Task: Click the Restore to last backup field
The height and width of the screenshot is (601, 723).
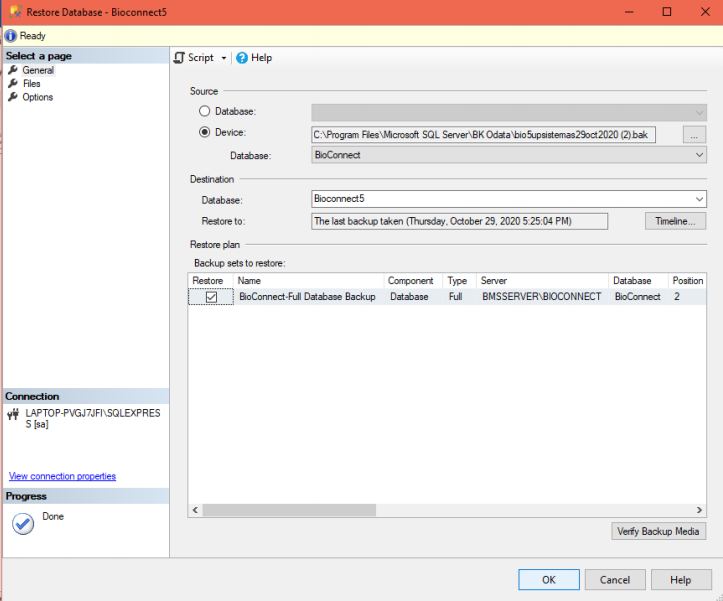Action: click(x=459, y=221)
